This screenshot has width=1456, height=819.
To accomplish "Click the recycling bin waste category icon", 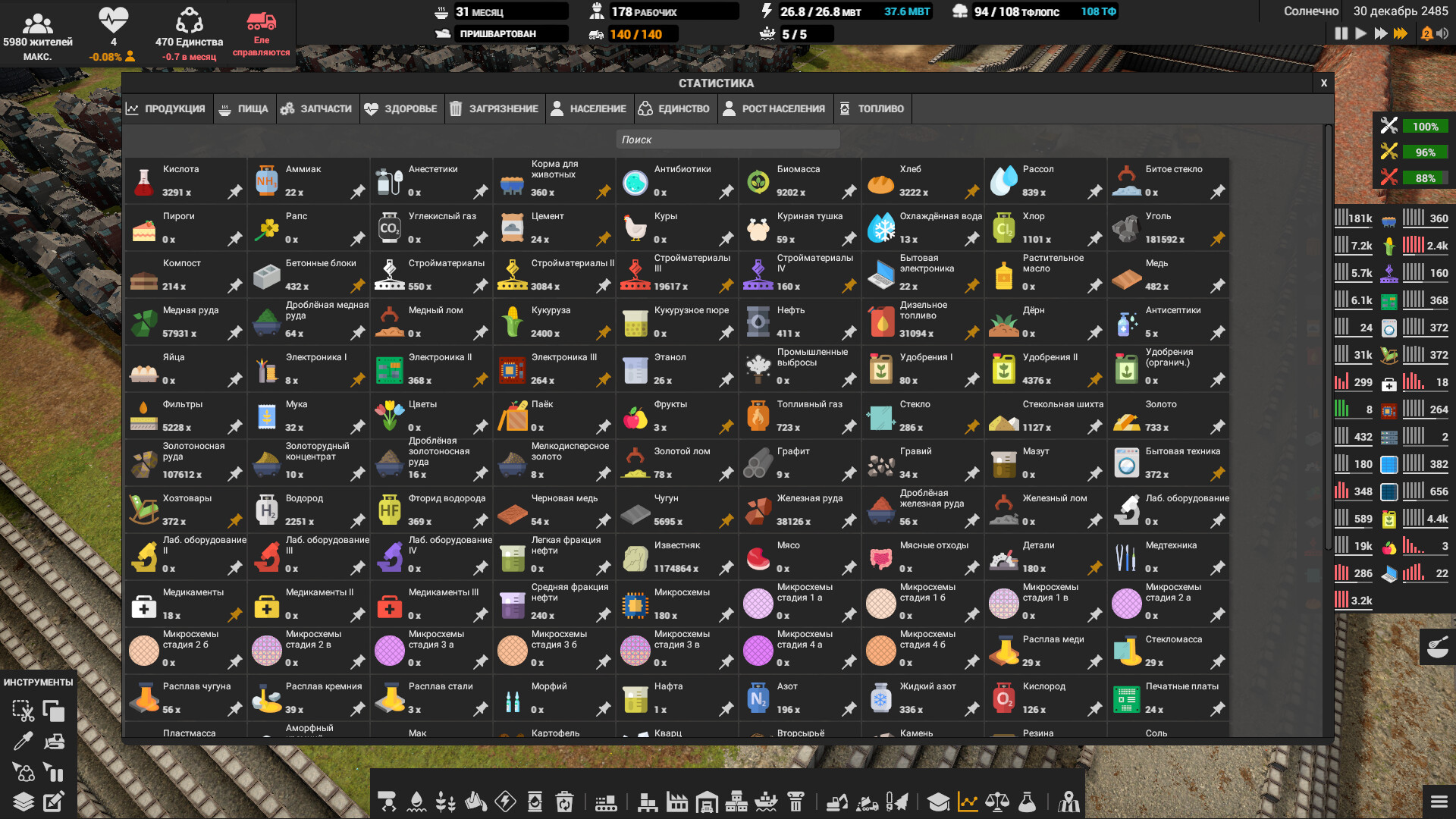I will point(564,802).
